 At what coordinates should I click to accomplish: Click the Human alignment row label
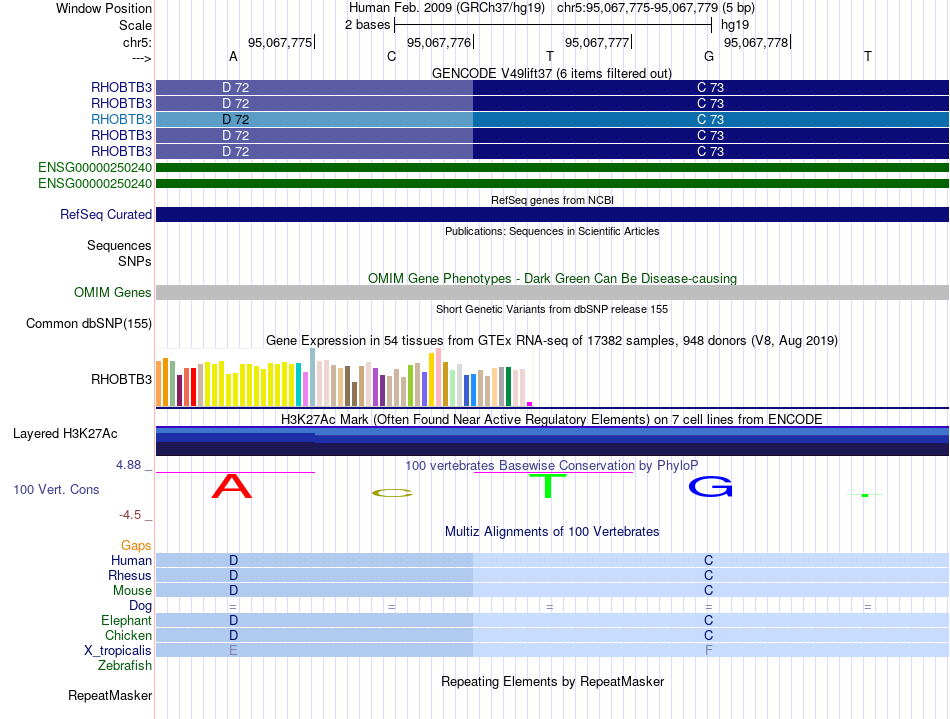(x=131, y=560)
